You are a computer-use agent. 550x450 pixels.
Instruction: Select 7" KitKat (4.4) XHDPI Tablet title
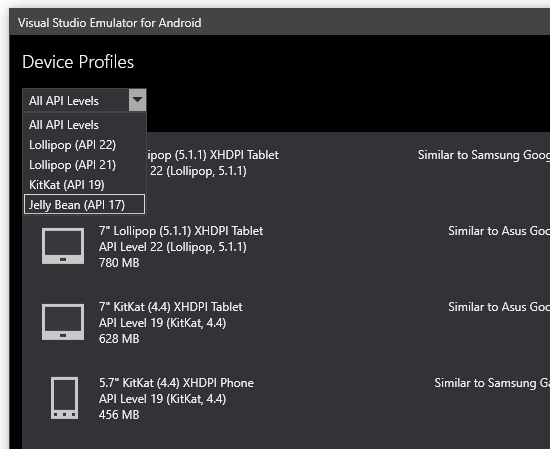coord(170,307)
